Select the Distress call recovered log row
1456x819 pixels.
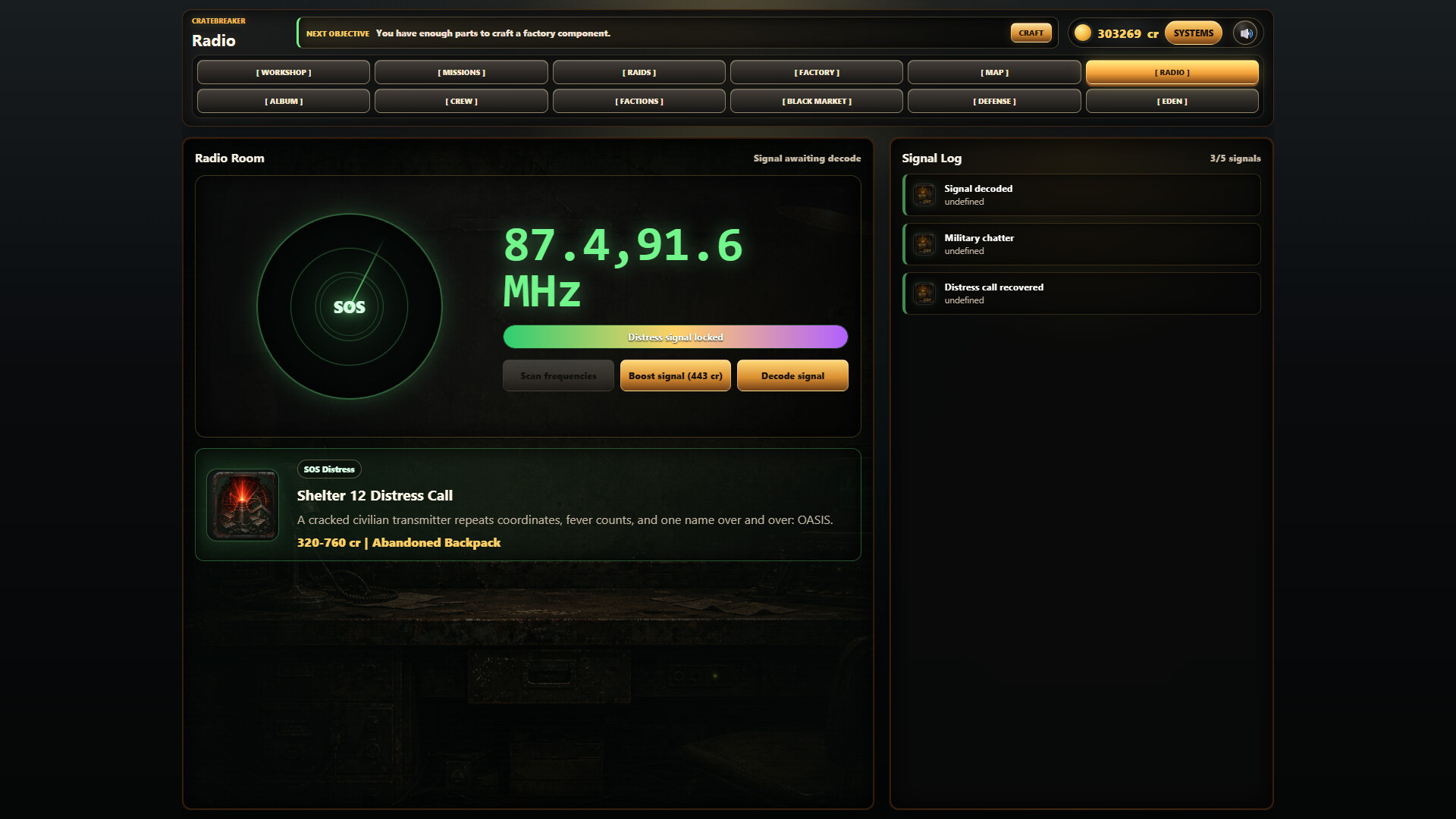tap(1081, 293)
